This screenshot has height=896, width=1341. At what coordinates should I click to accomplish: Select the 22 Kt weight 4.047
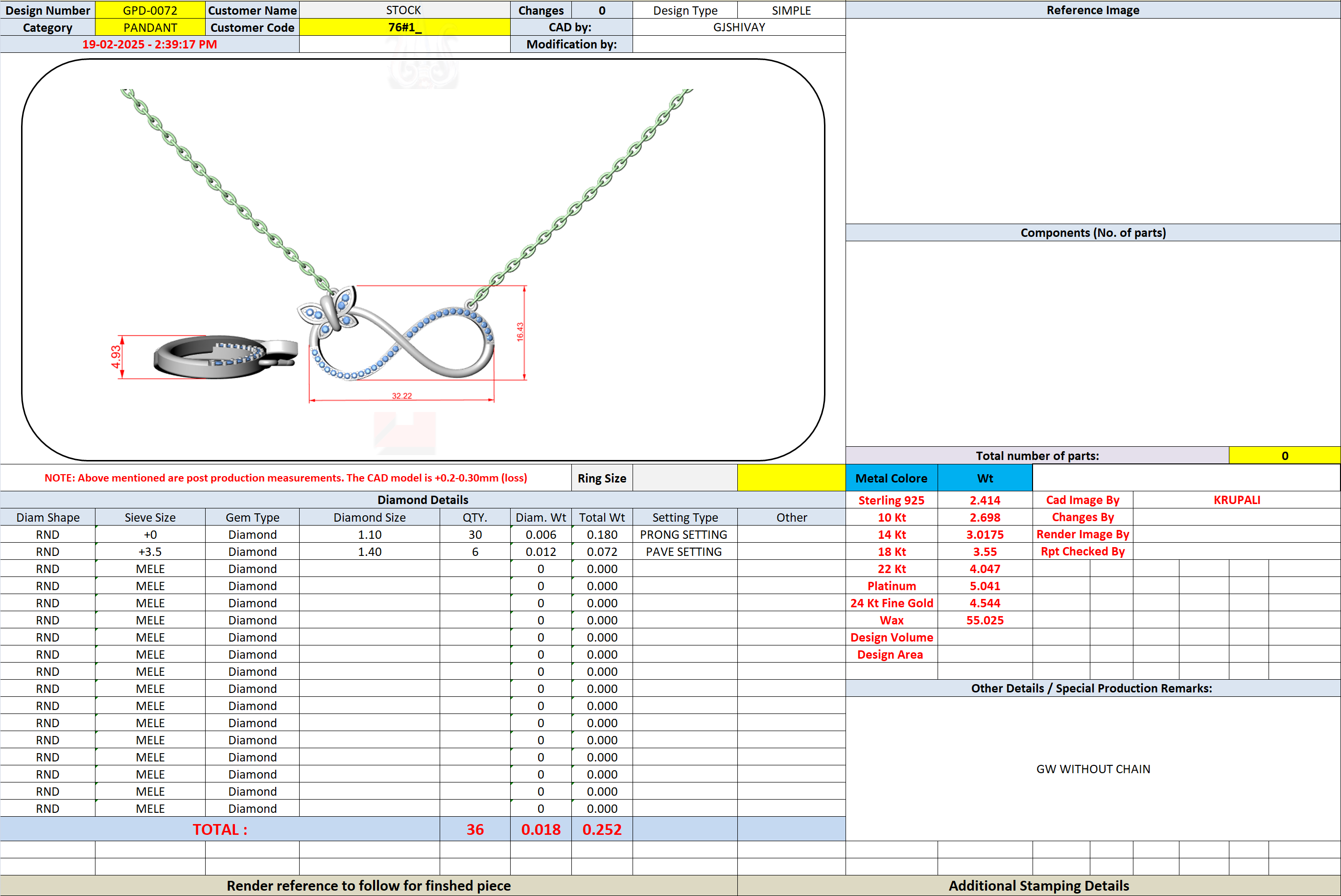(x=985, y=569)
